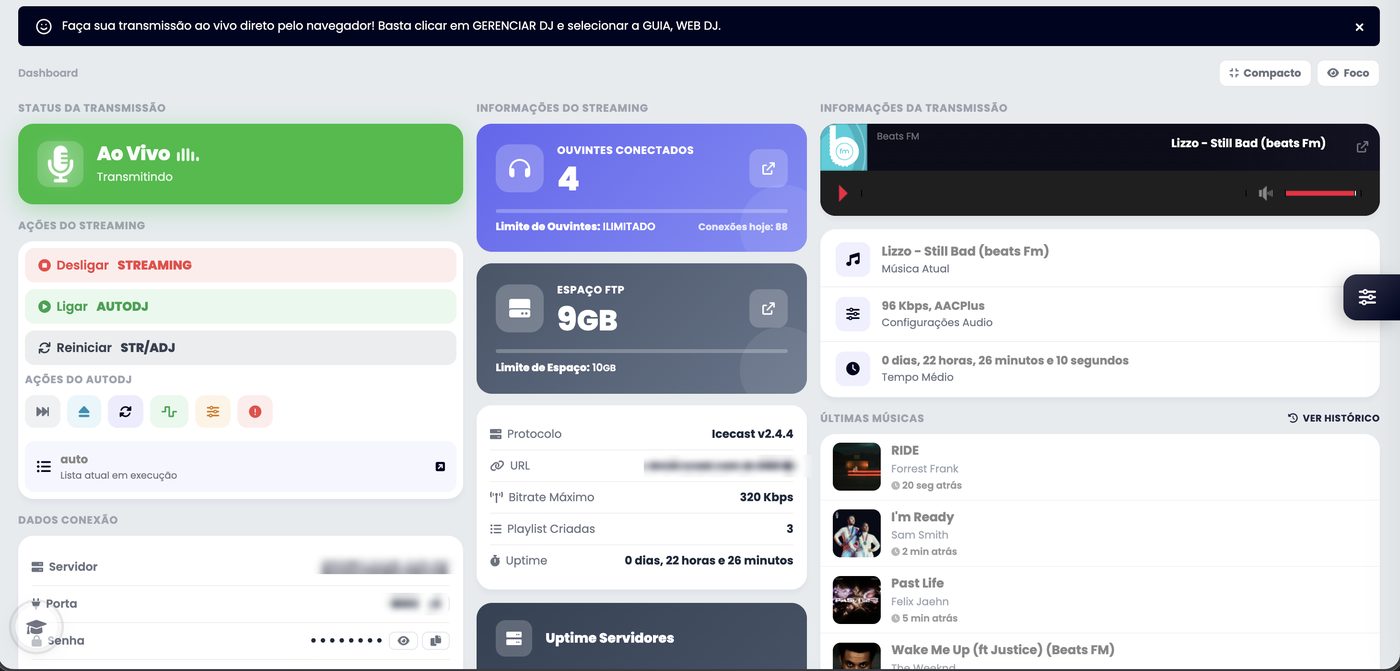Click the Espaço FTP usage bar
Image resolution: width=1400 pixels, height=671 pixels.
pyautogui.click(x=642, y=351)
